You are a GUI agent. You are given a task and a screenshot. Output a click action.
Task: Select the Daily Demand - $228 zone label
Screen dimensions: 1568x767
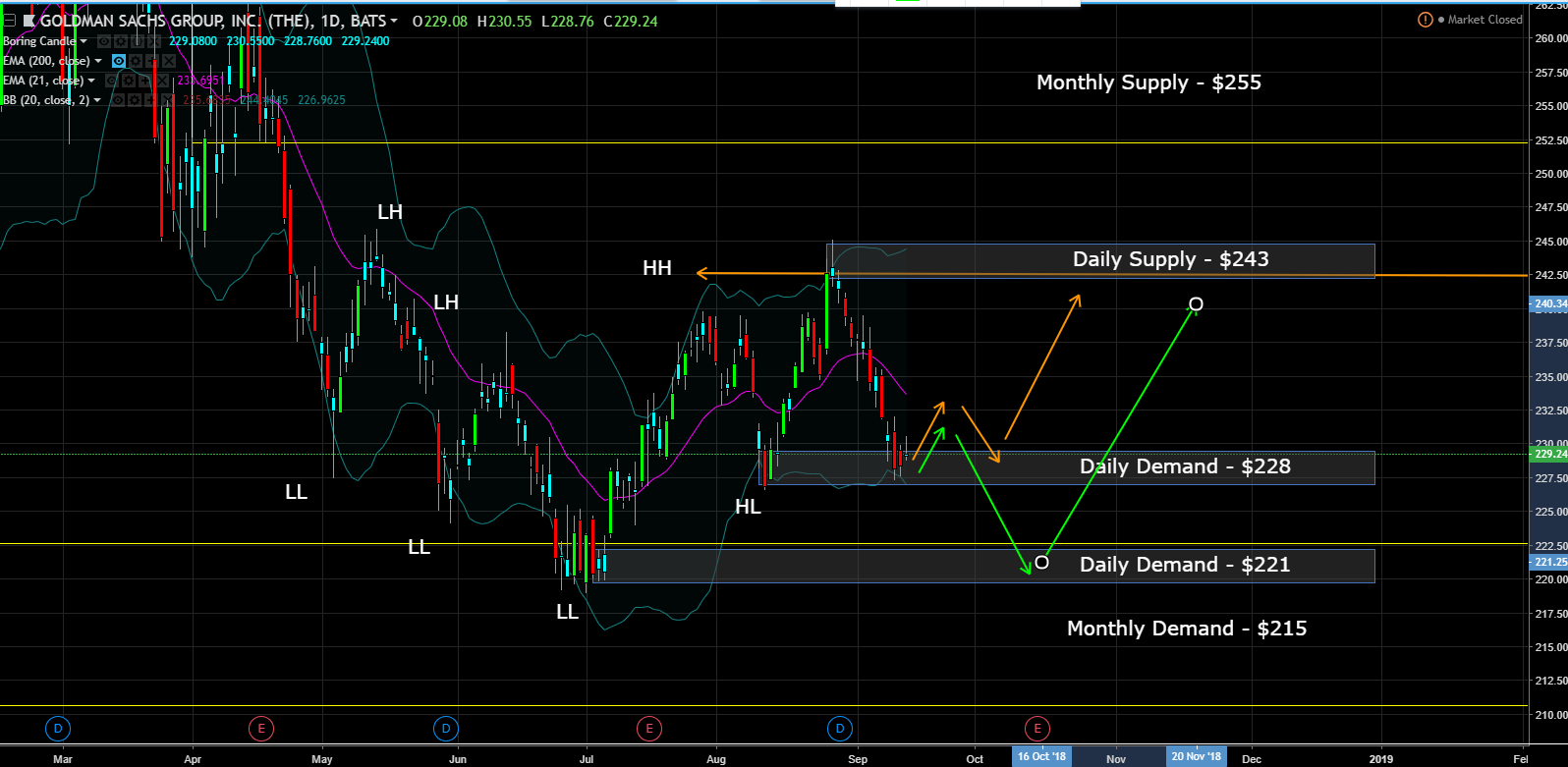[1185, 466]
